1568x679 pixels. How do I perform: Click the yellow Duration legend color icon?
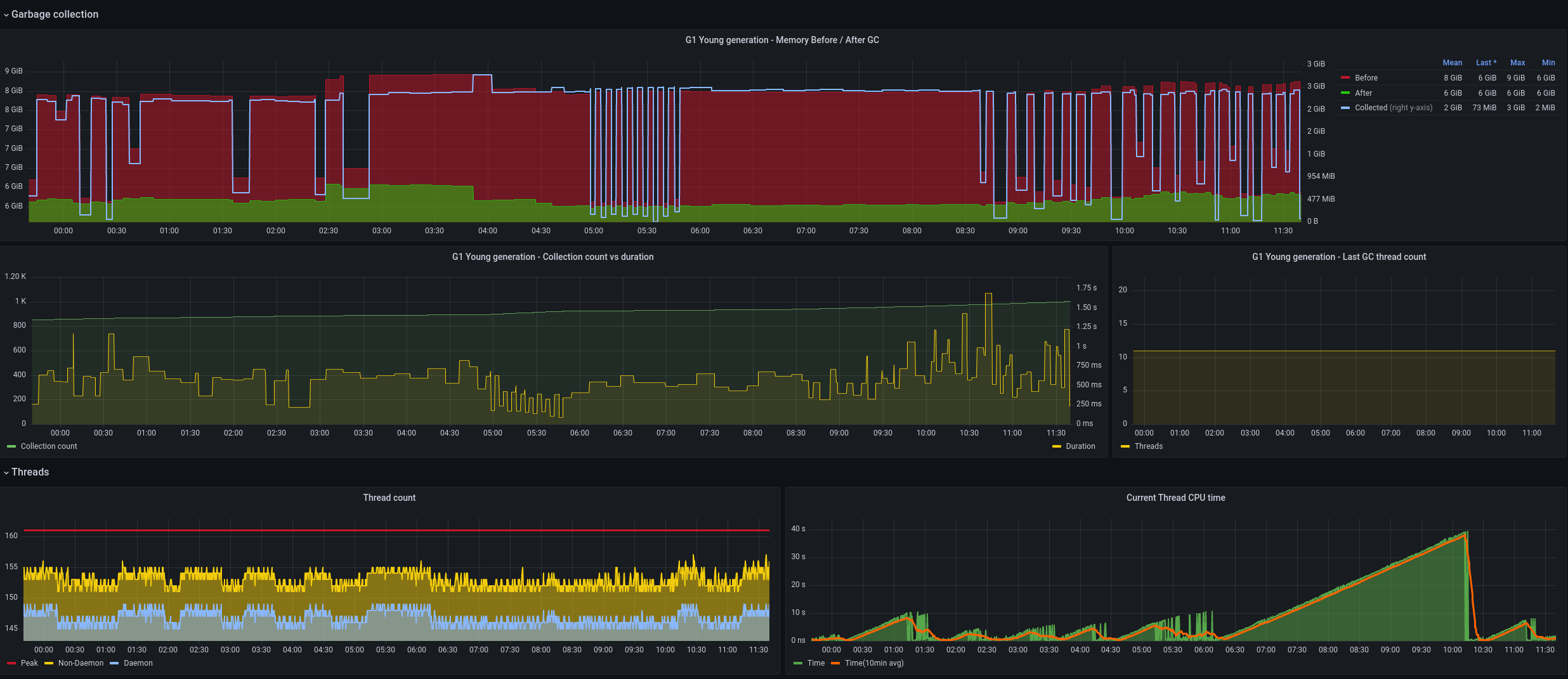coord(1057,446)
